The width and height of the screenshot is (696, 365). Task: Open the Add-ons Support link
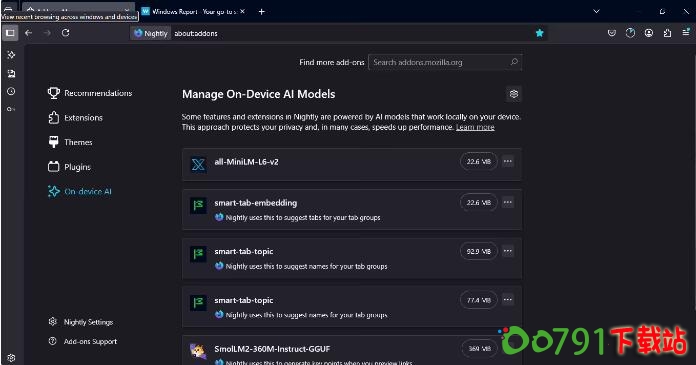83,341
